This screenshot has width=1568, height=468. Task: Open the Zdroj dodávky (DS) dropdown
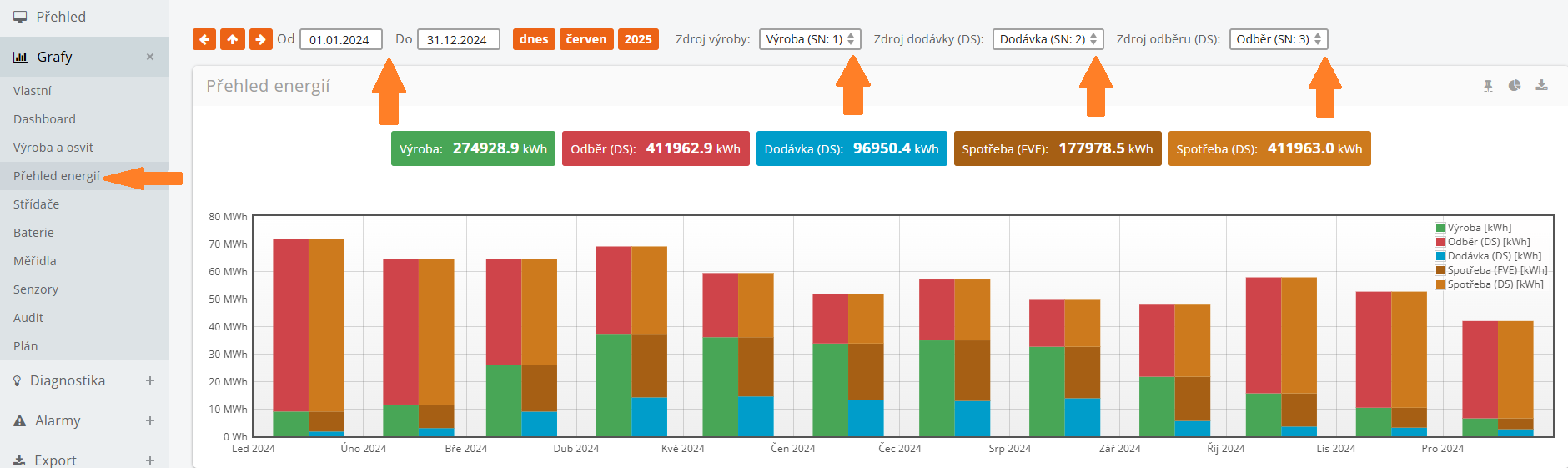(x=1048, y=39)
